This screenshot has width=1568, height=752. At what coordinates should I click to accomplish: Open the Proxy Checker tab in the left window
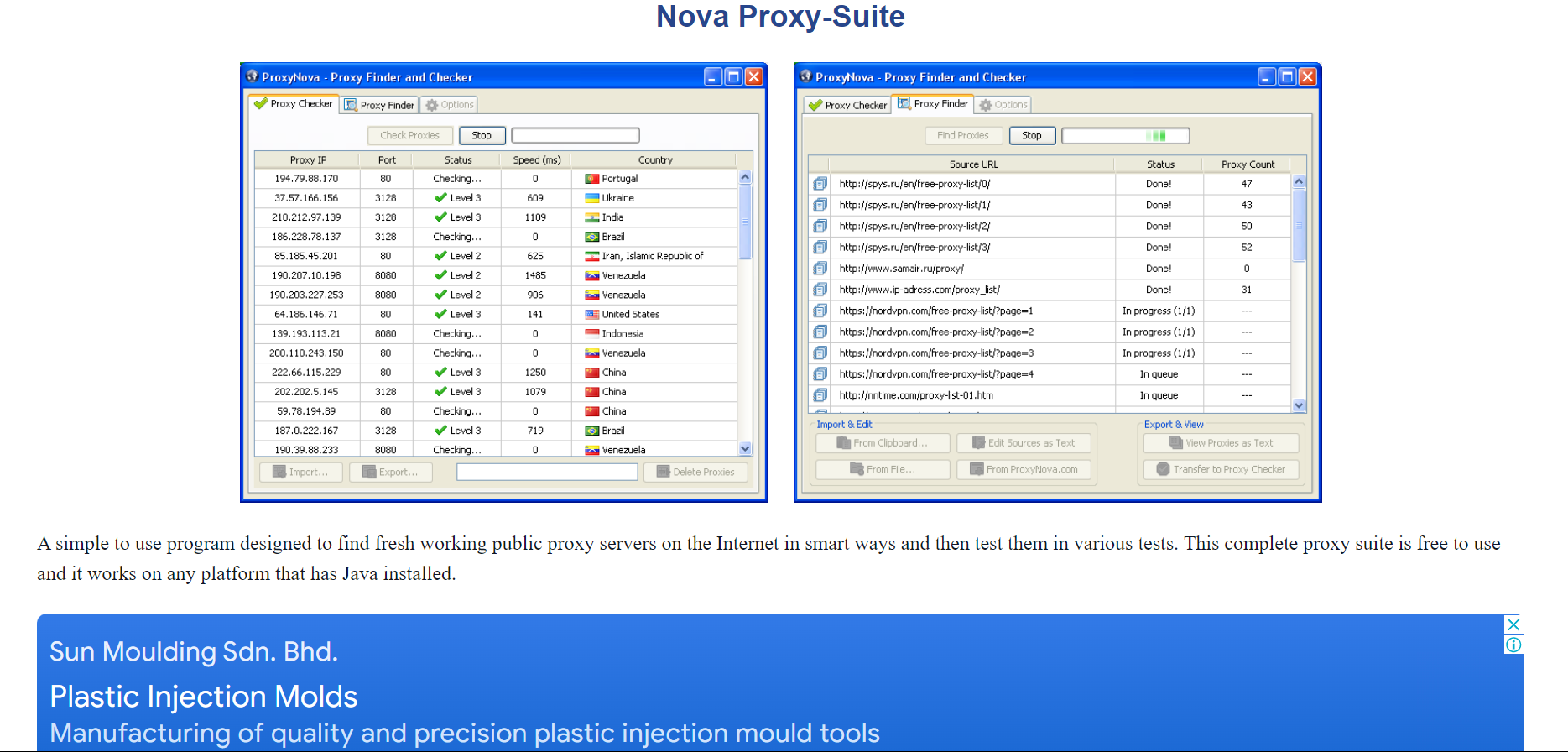(x=294, y=104)
